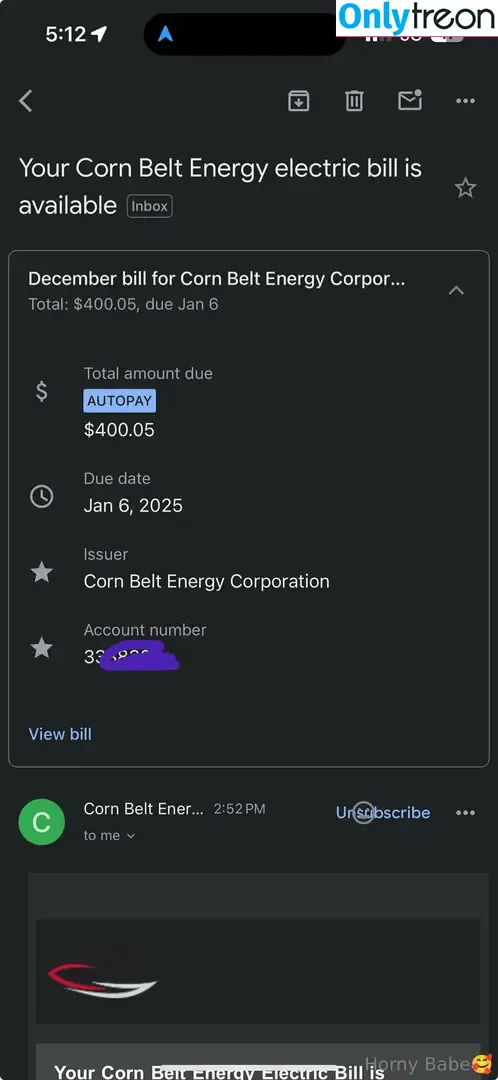This screenshot has height=1080, width=498.
Task: Open the sender message three-dot menu
Action: pyautogui.click(x=466, y=813)
